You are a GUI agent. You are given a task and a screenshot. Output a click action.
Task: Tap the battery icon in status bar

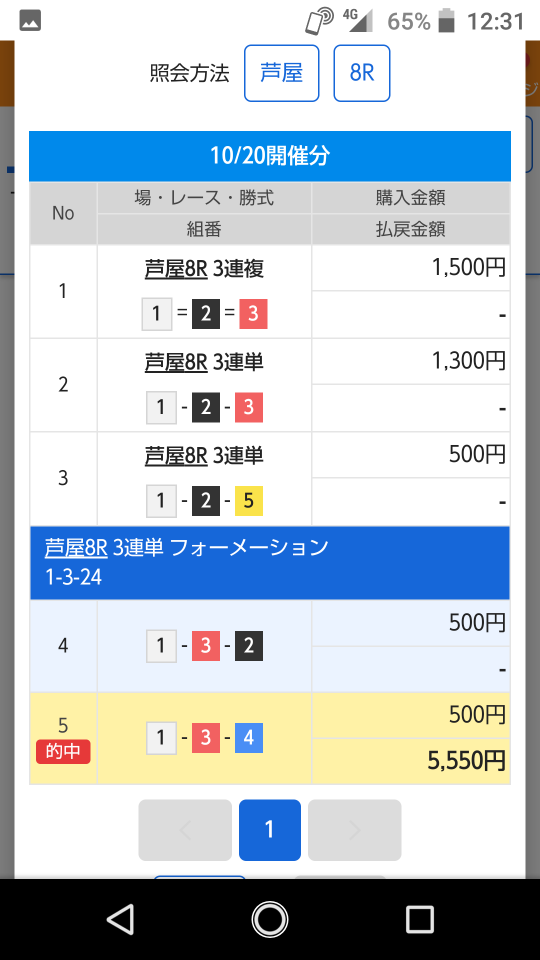[x=447, y=21]
